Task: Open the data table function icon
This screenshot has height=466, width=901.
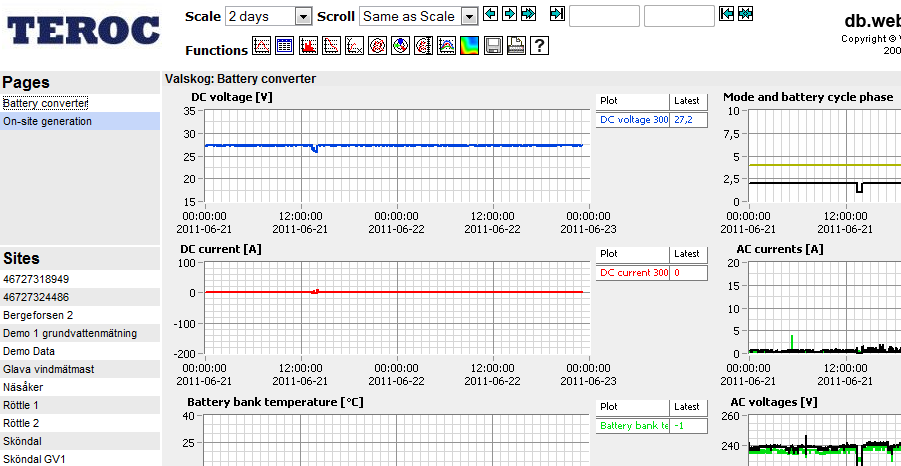Action: click(285, 45)
